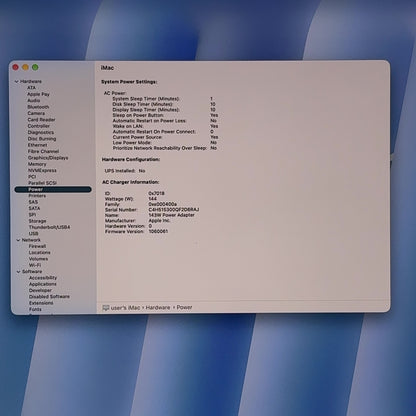Click the "UPS Installed:" label
The width and height of the screenshot is (416, 416).
120,171
